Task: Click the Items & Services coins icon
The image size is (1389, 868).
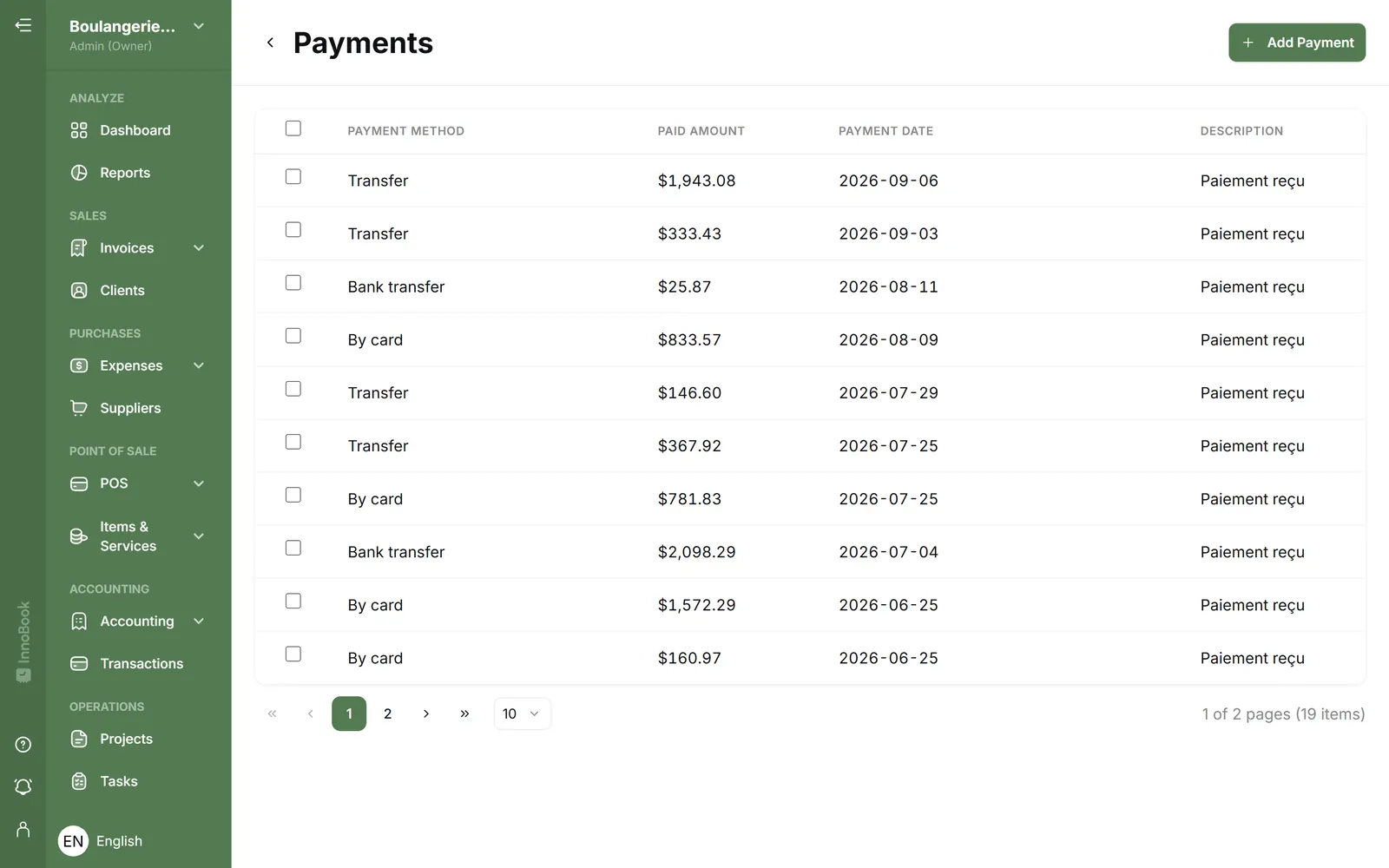Action: click(79, 536)
